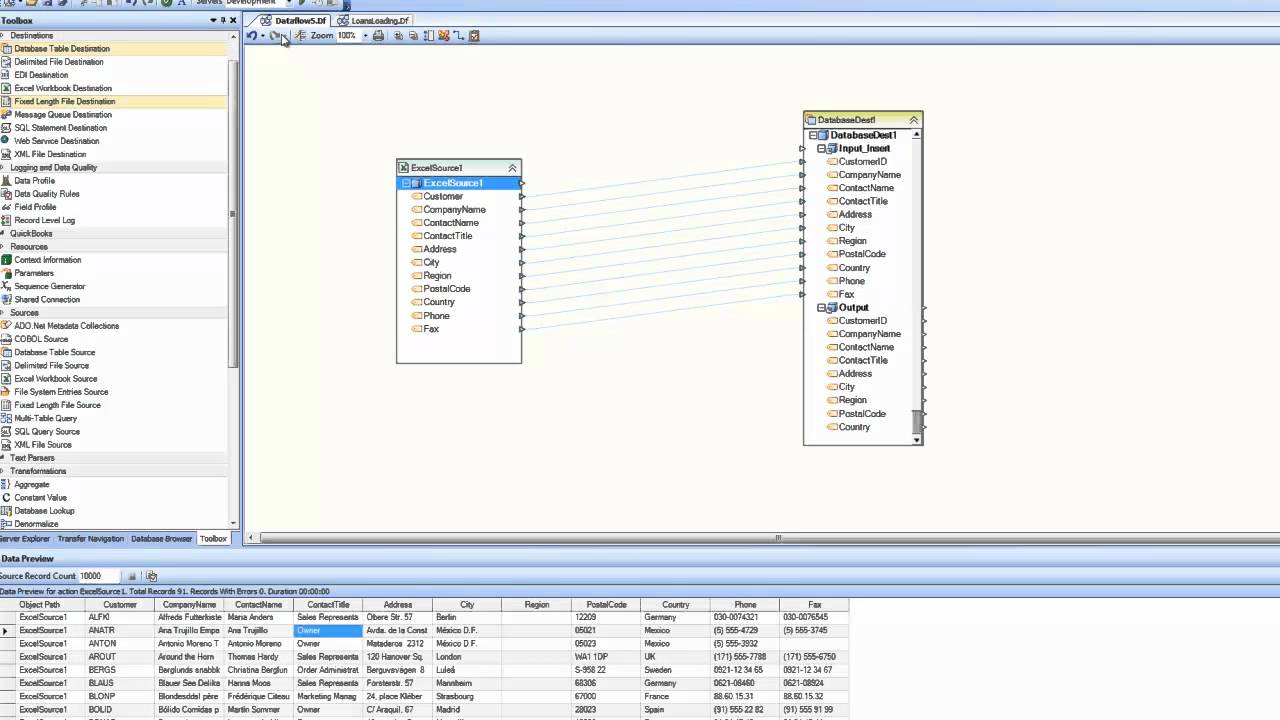Pin the Toolbox panel with pushpin
This screenshot has width=1280, height=720.
pos(223,20)
